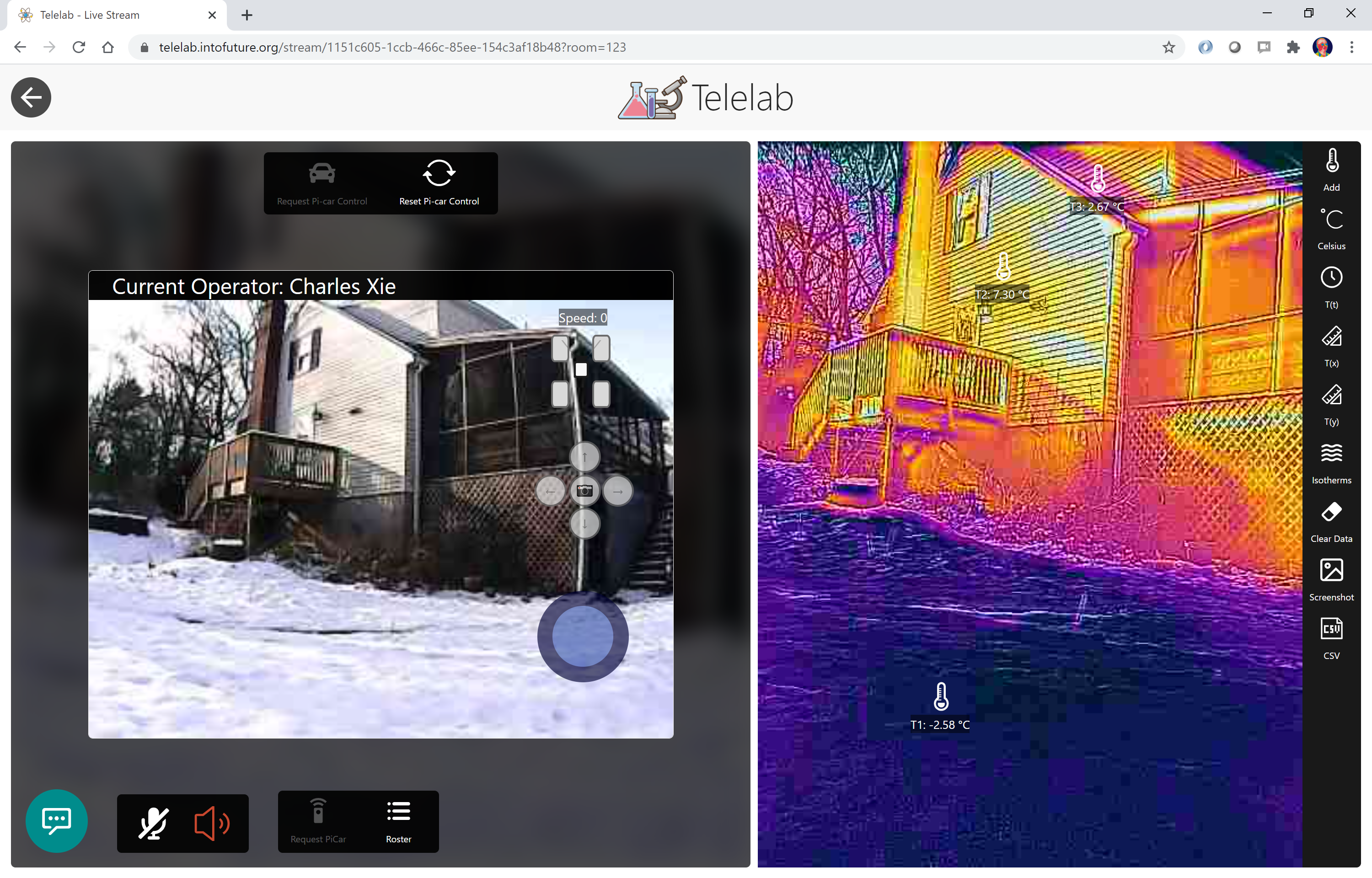Toggle Isotherms display
The height and width of the screenshot is (878, 1372).
pyautogui.click(x=1332, y=464)
